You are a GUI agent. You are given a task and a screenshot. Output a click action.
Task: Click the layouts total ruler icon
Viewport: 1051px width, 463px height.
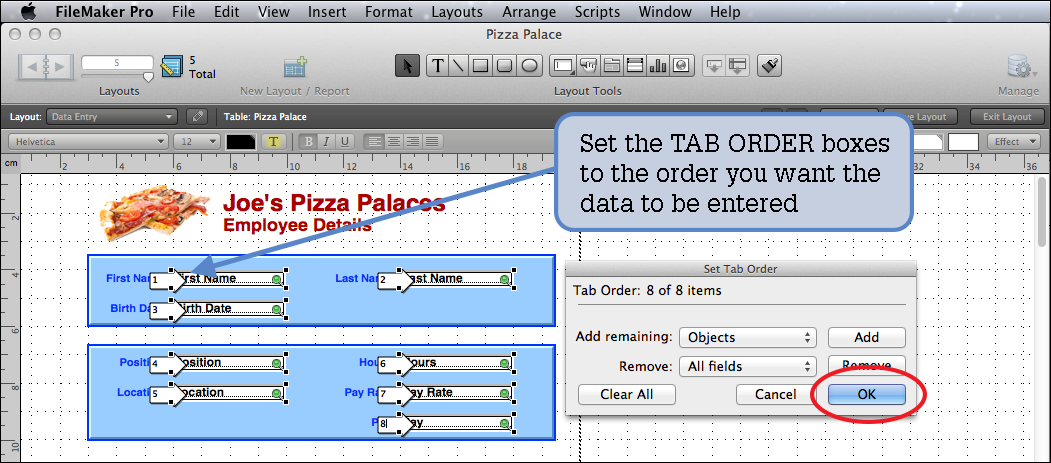[172, 66]
